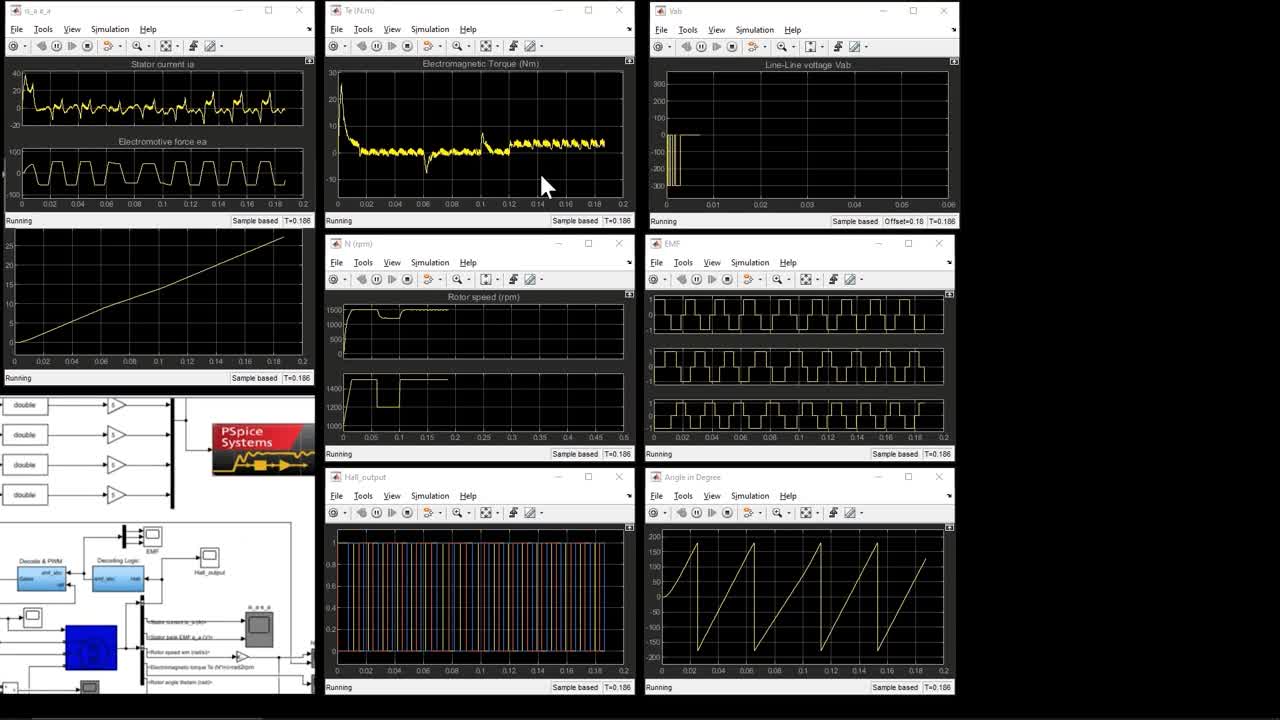Click scale axes icon in EMF scope window
This screenshot has height=720, width=1280.
tap(805, 280)
